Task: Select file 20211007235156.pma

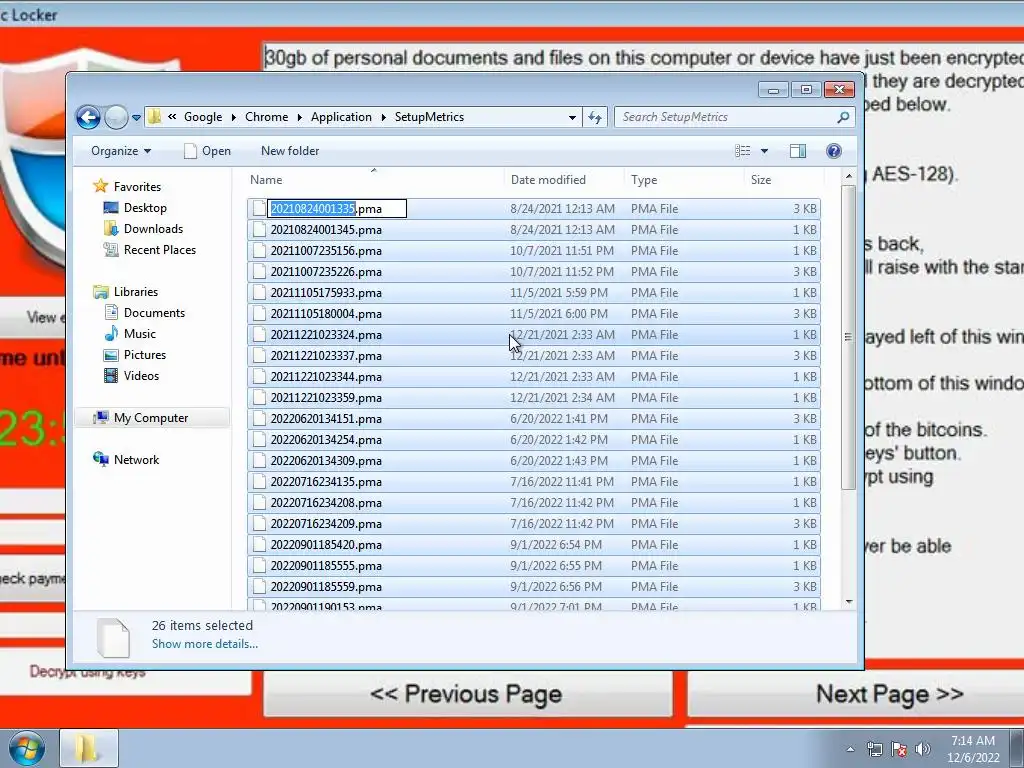Action: pyautogui.click(x=534, y=251)
